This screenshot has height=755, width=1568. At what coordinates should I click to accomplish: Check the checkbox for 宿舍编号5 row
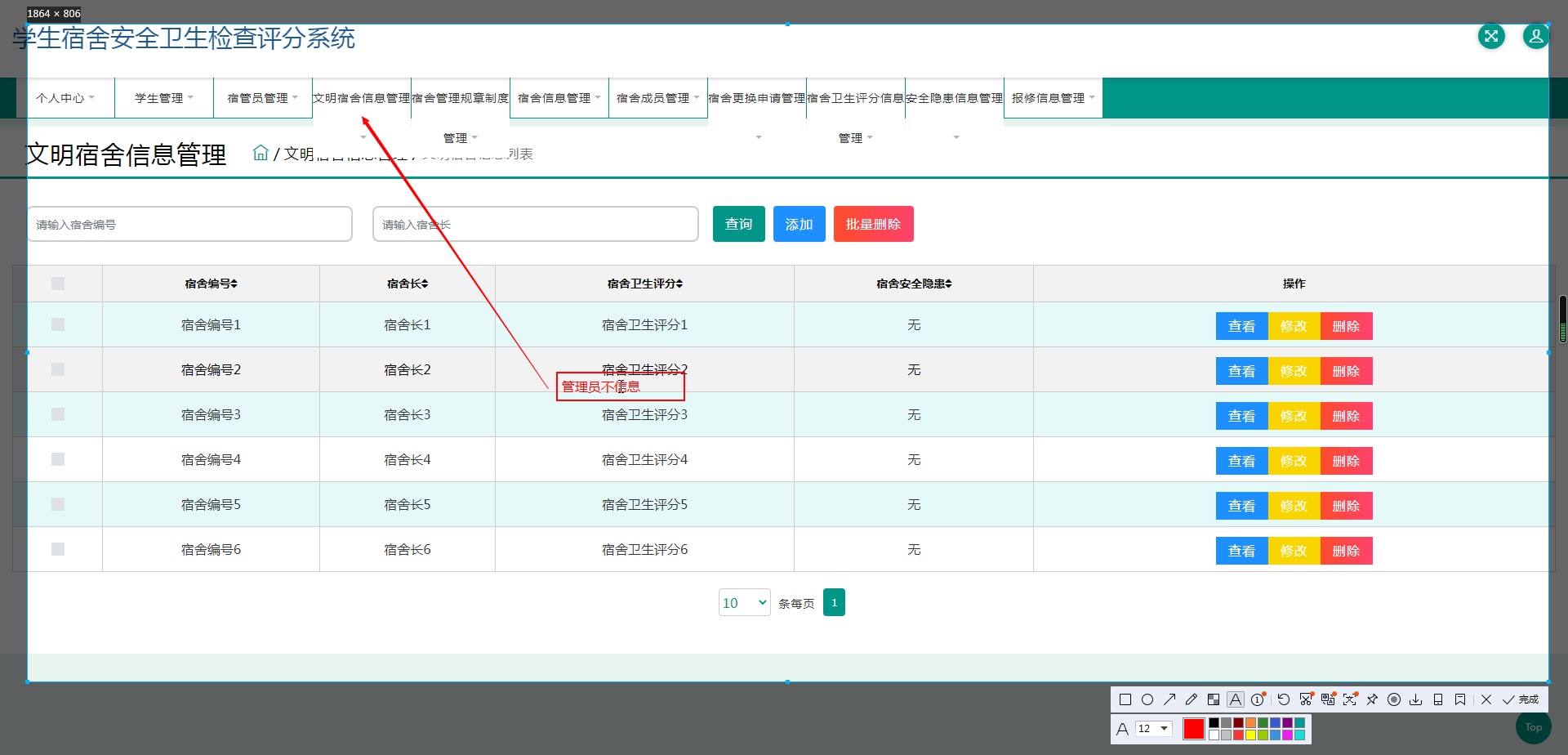pyautogui.click(x=58, y=504)
